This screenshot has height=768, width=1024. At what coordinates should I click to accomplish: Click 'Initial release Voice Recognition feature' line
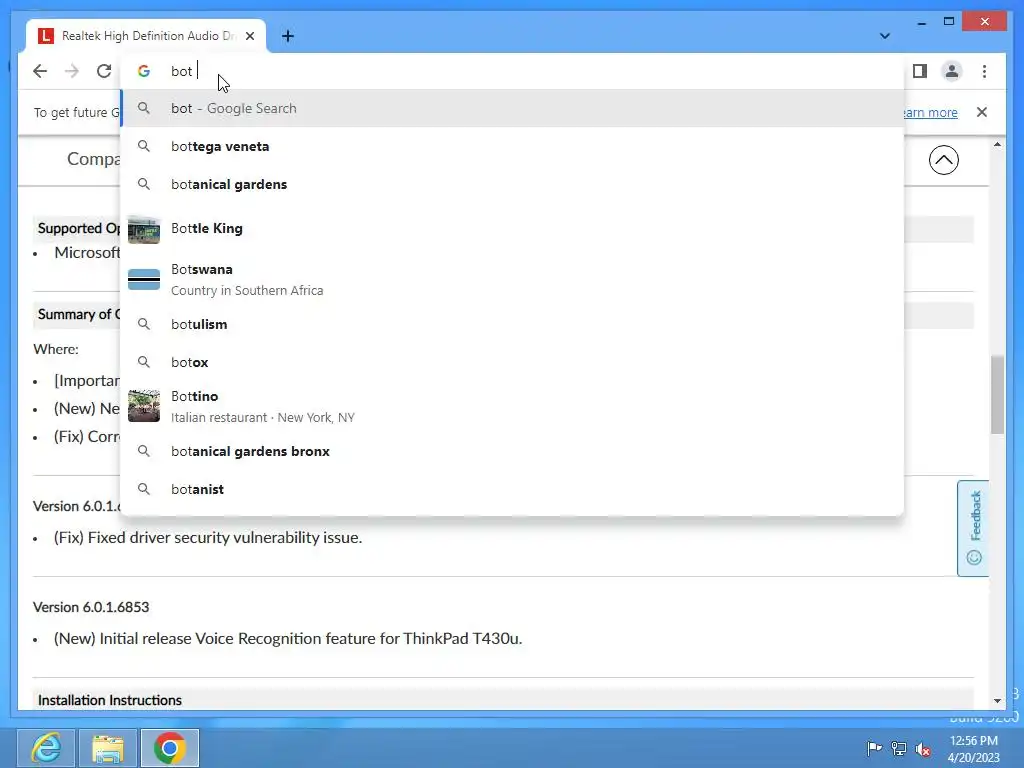[x=288, y=639]
